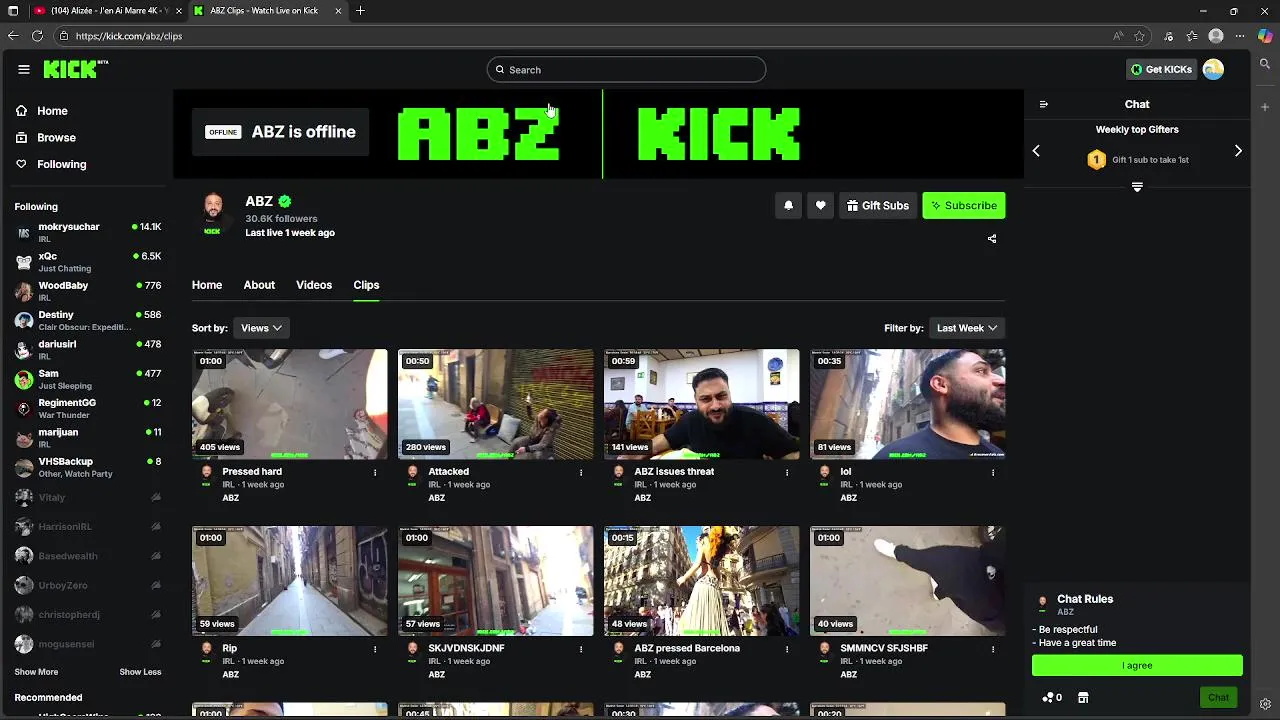Open a new browser tab

(360, 11)
